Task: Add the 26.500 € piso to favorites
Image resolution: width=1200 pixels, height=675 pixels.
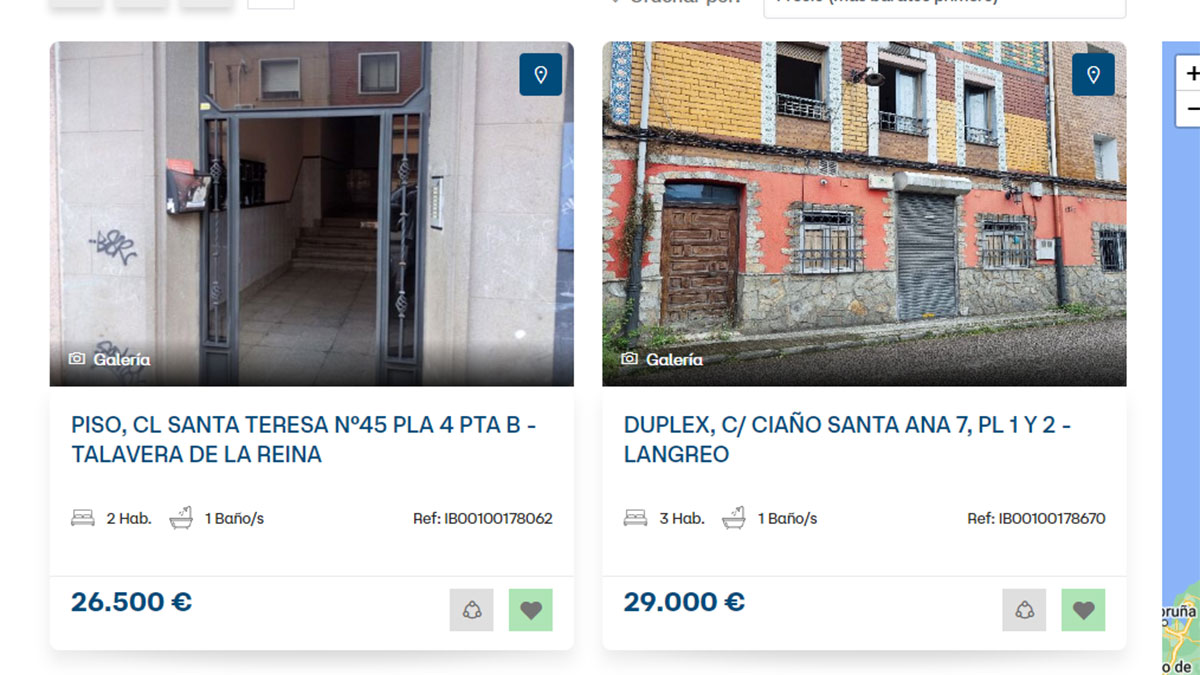Action: 531,610
